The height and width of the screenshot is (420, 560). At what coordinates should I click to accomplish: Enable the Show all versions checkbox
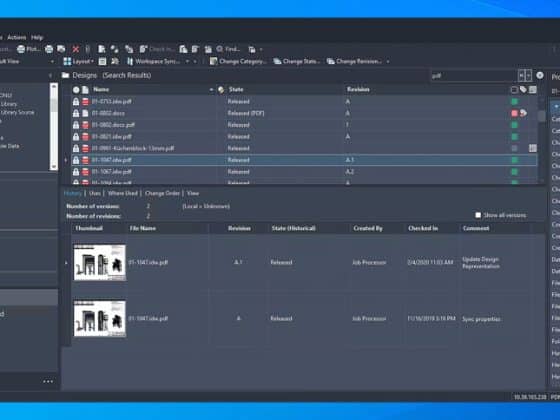coord(478,215)
